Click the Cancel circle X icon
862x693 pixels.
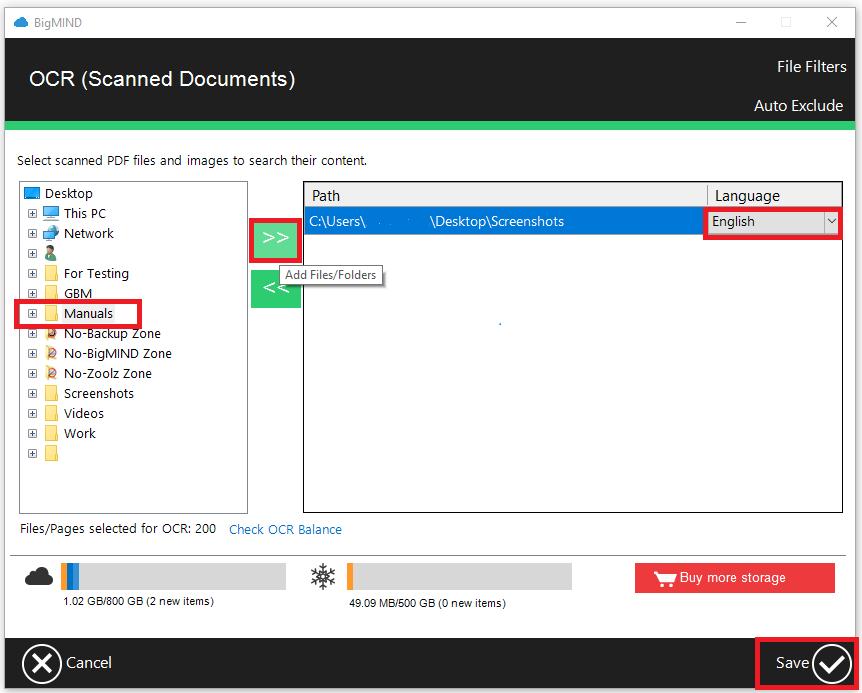click(42, 663)
